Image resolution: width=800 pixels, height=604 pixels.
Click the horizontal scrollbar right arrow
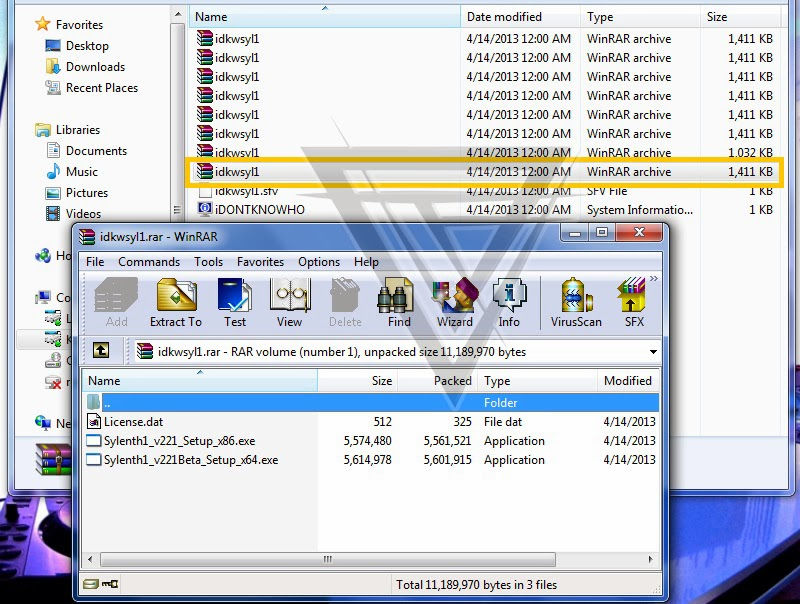coord(651,559)
